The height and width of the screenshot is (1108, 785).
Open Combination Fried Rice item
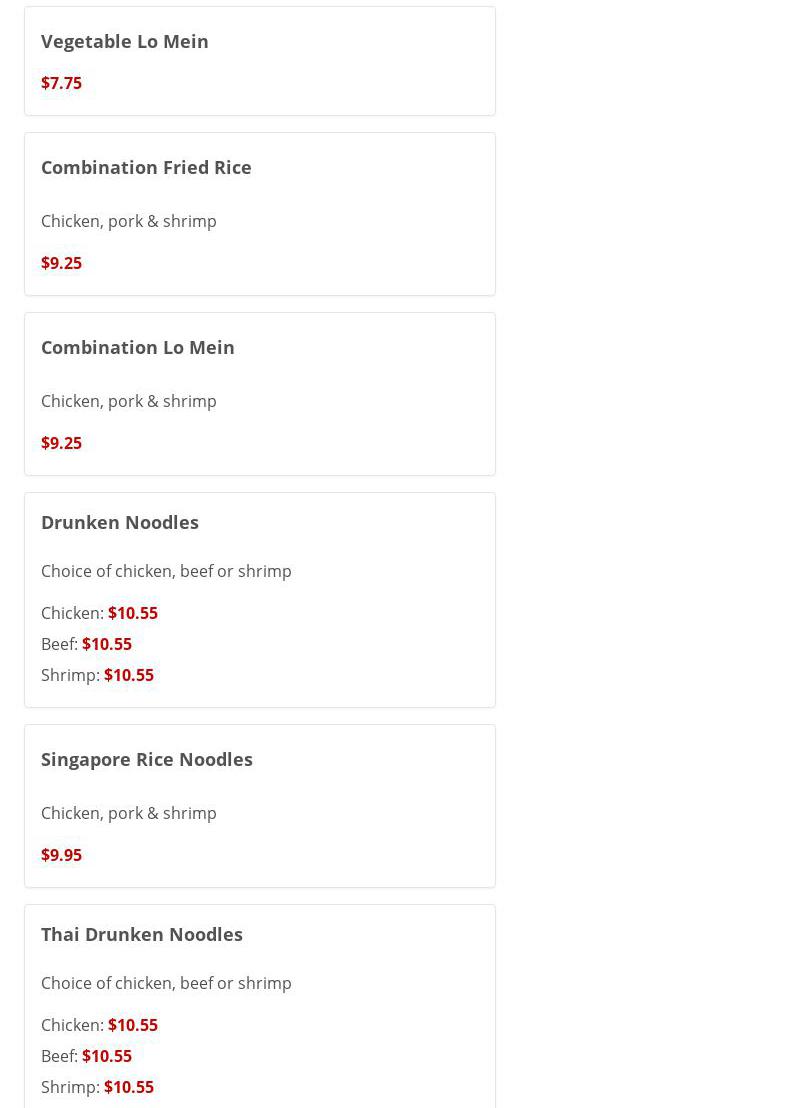point(146,167)
